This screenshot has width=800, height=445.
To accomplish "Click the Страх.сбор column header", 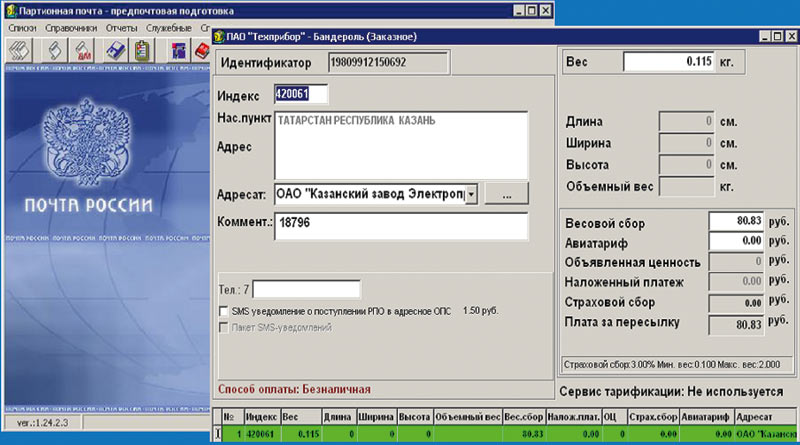I will [x=653, y=417].
